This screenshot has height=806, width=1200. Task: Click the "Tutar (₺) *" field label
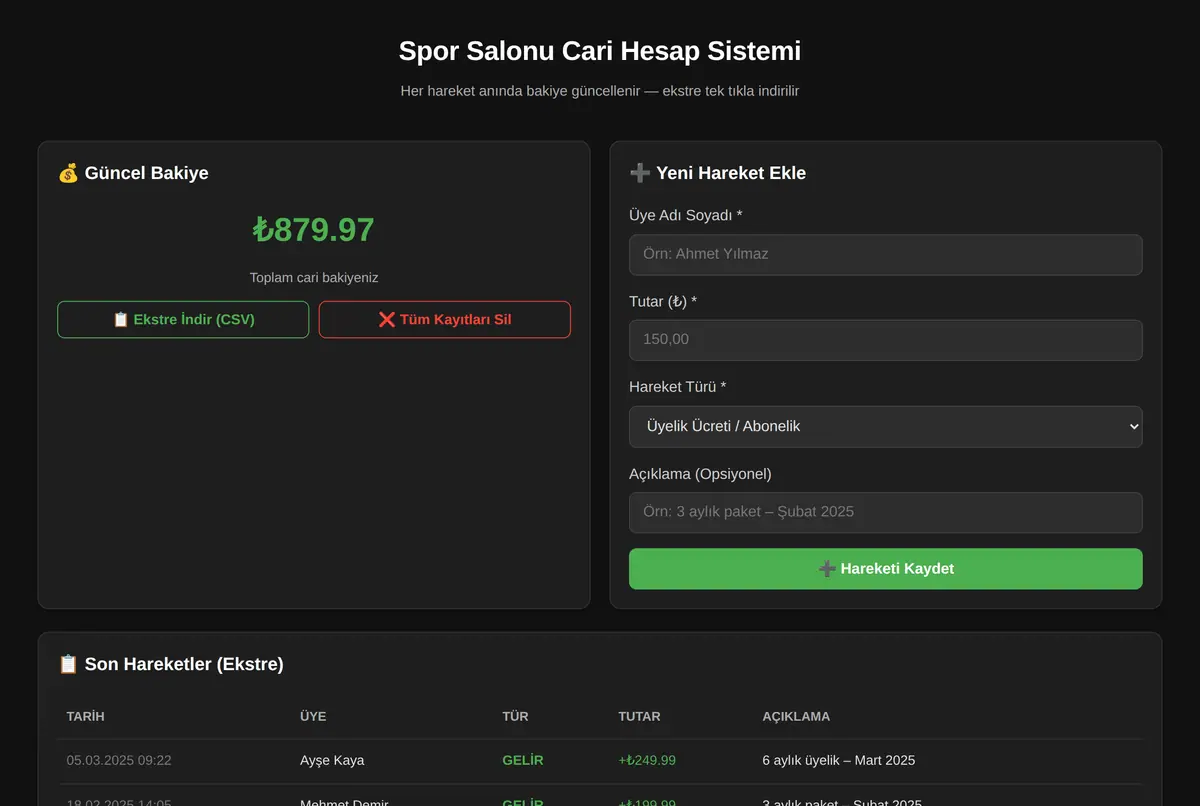point(663,302)
